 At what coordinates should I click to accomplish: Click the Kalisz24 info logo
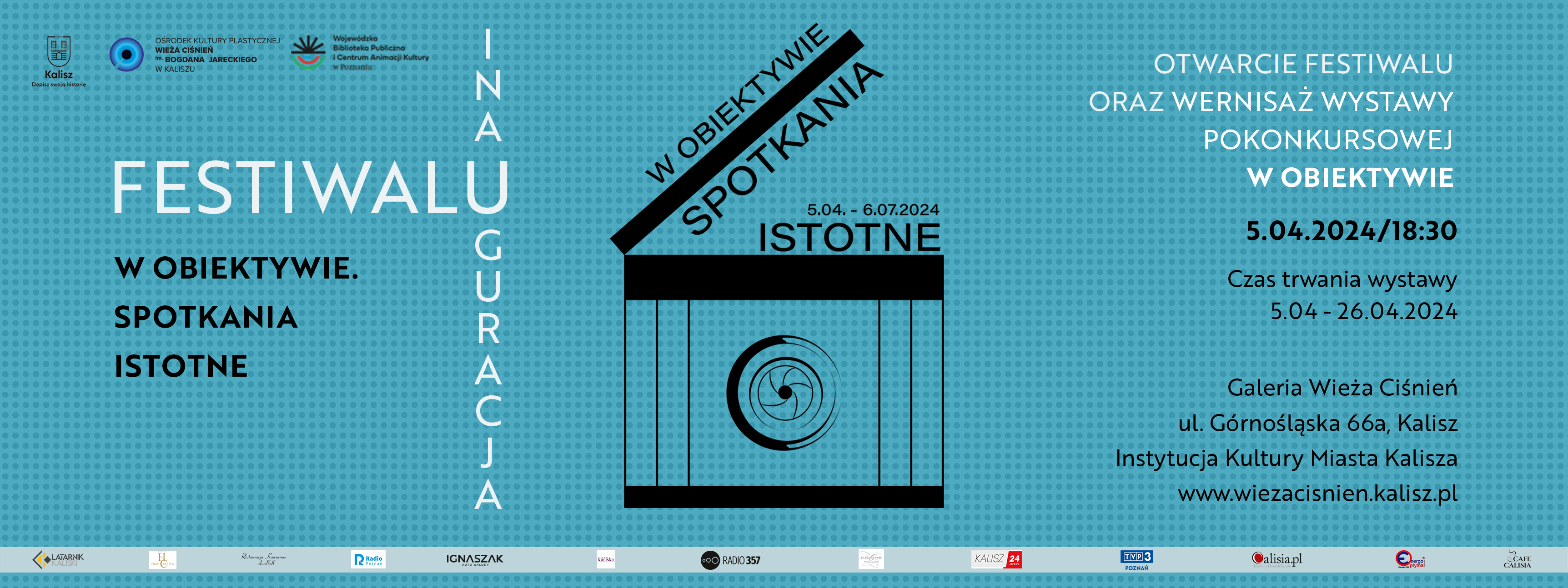click(997, 559)
